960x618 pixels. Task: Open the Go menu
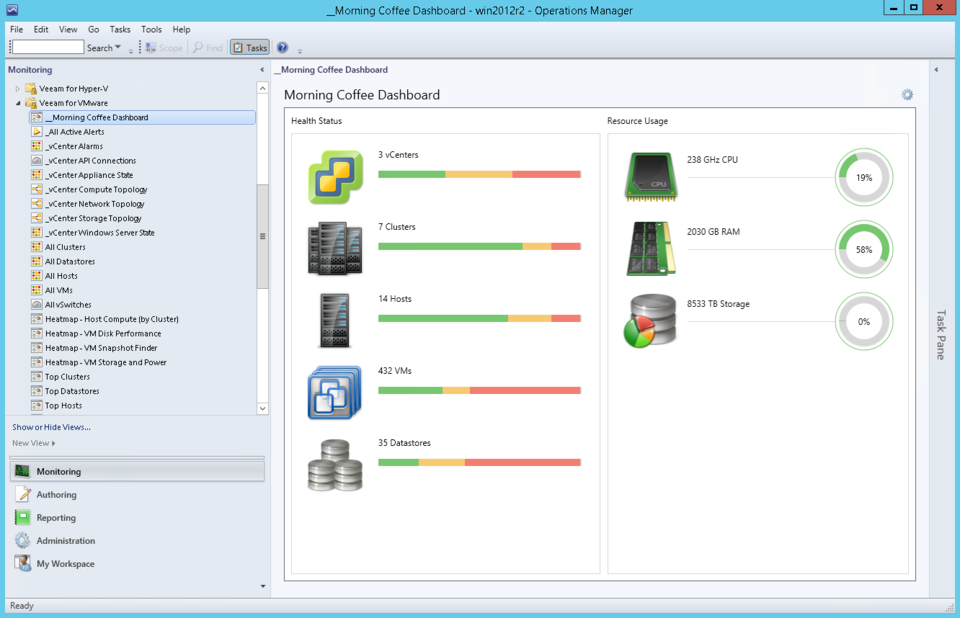pyautogui.click(x=93, y=29)
